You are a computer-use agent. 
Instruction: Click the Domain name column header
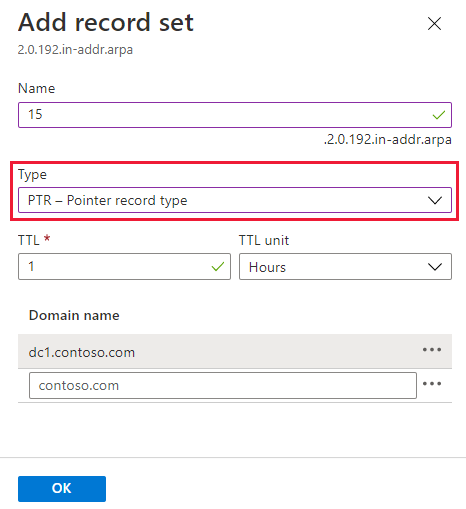[x=74, y=315]
